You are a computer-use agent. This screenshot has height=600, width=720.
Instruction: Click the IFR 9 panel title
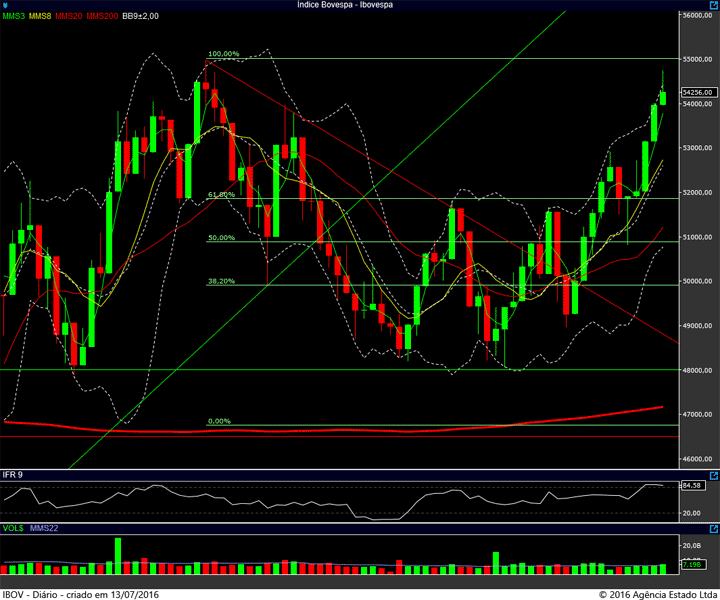pos(12,475)
